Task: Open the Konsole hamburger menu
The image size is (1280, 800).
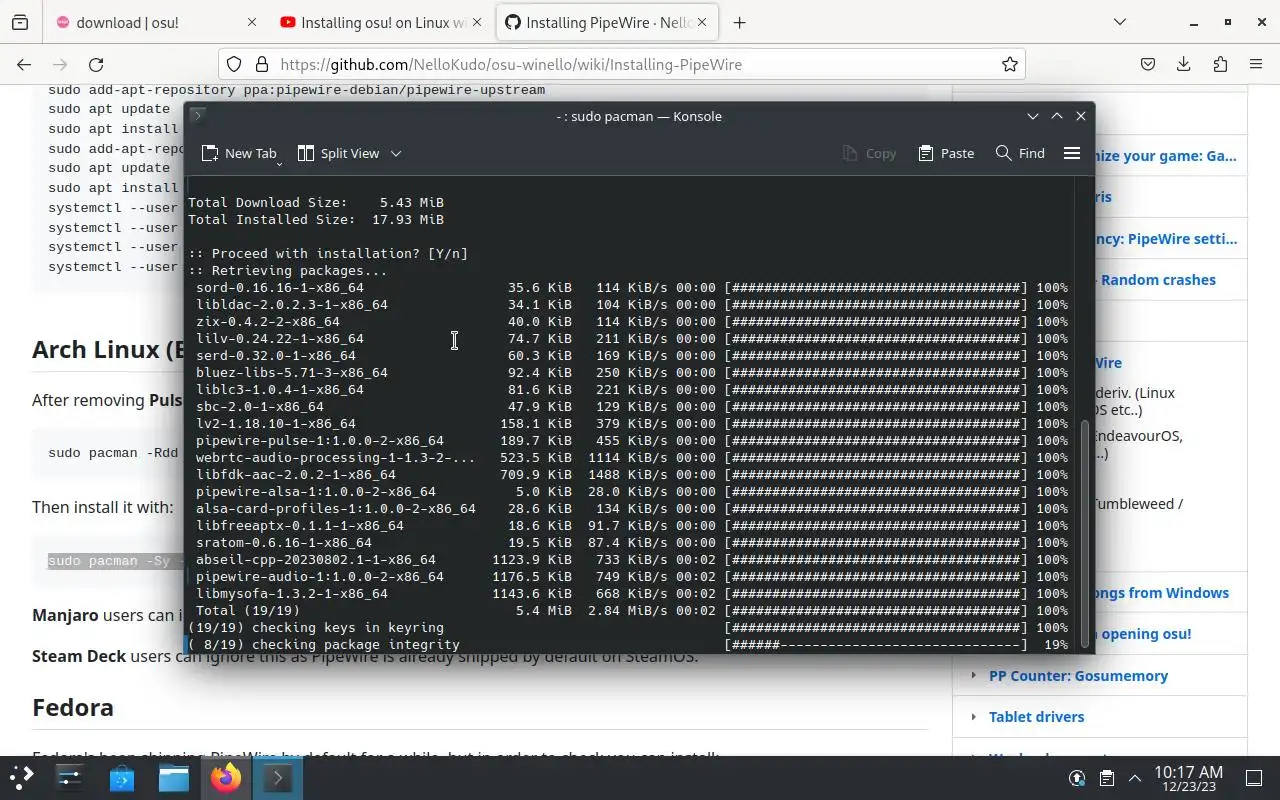Action: 1072,153
